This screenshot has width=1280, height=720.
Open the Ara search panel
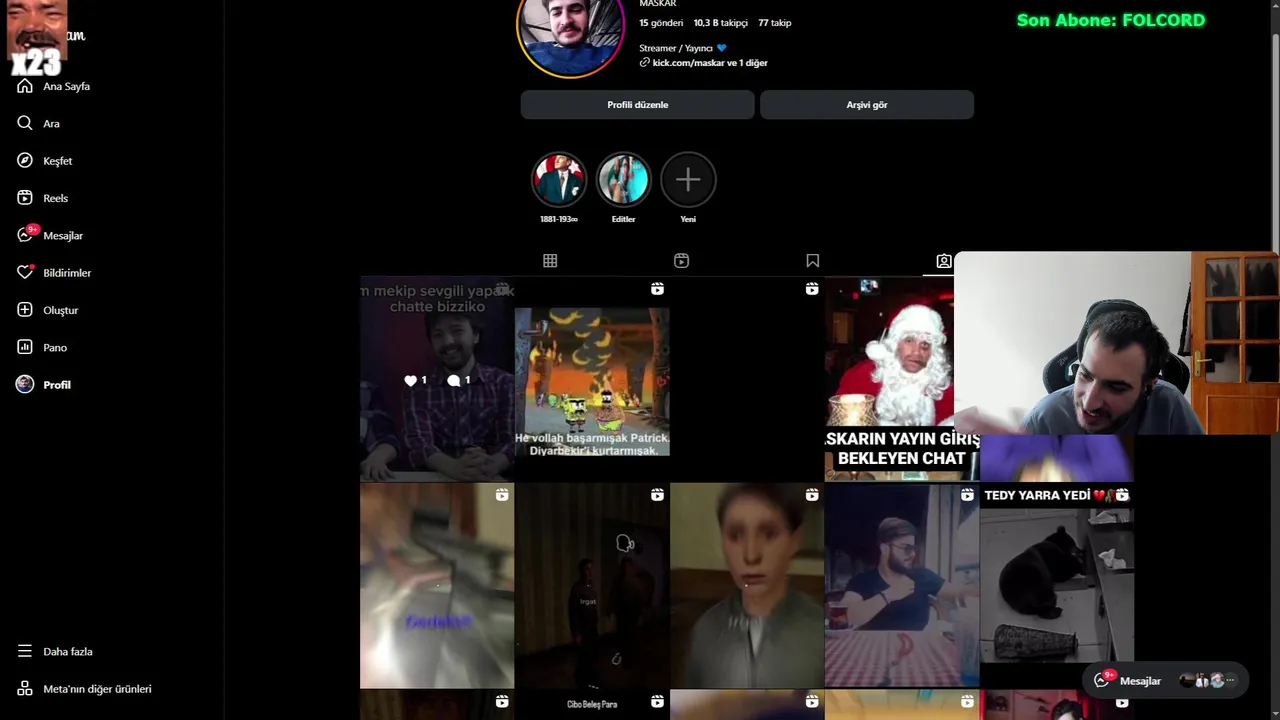[x=51, y=124]
